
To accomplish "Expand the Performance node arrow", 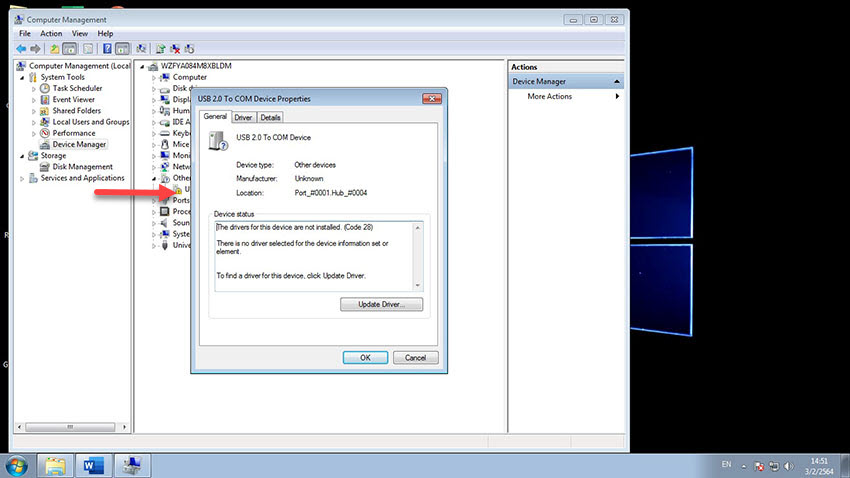I will (x=34, y=133).
